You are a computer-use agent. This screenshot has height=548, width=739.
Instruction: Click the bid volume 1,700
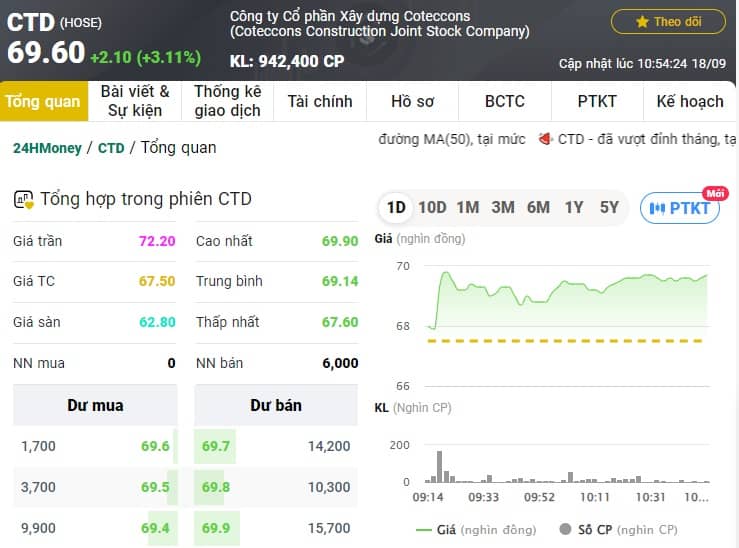(x=38, y=446)
